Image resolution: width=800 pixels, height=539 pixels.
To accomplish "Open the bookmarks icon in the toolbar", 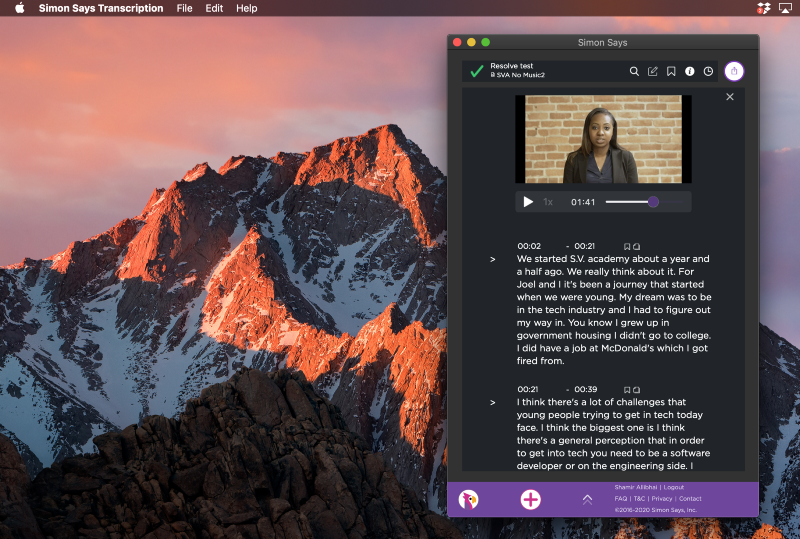I will (671, 71).
